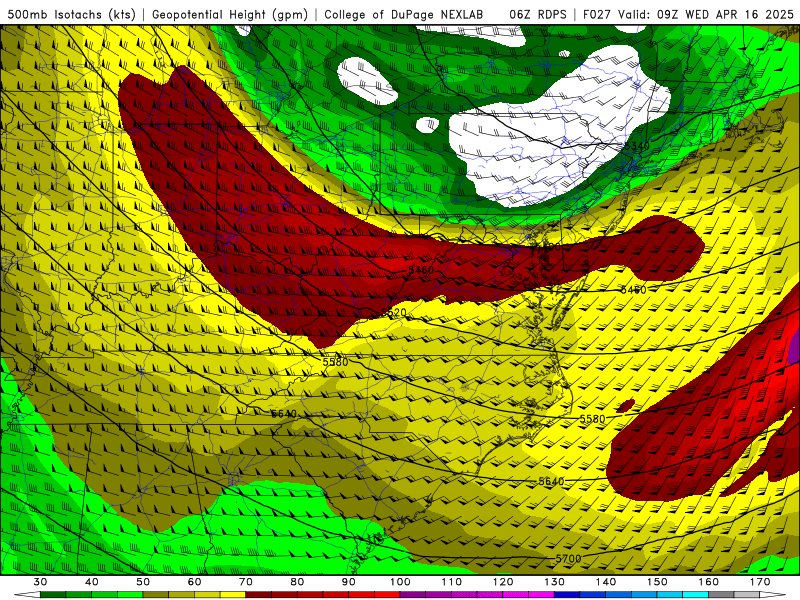Click the 5520 height contour label

click(x=394, y=312)
